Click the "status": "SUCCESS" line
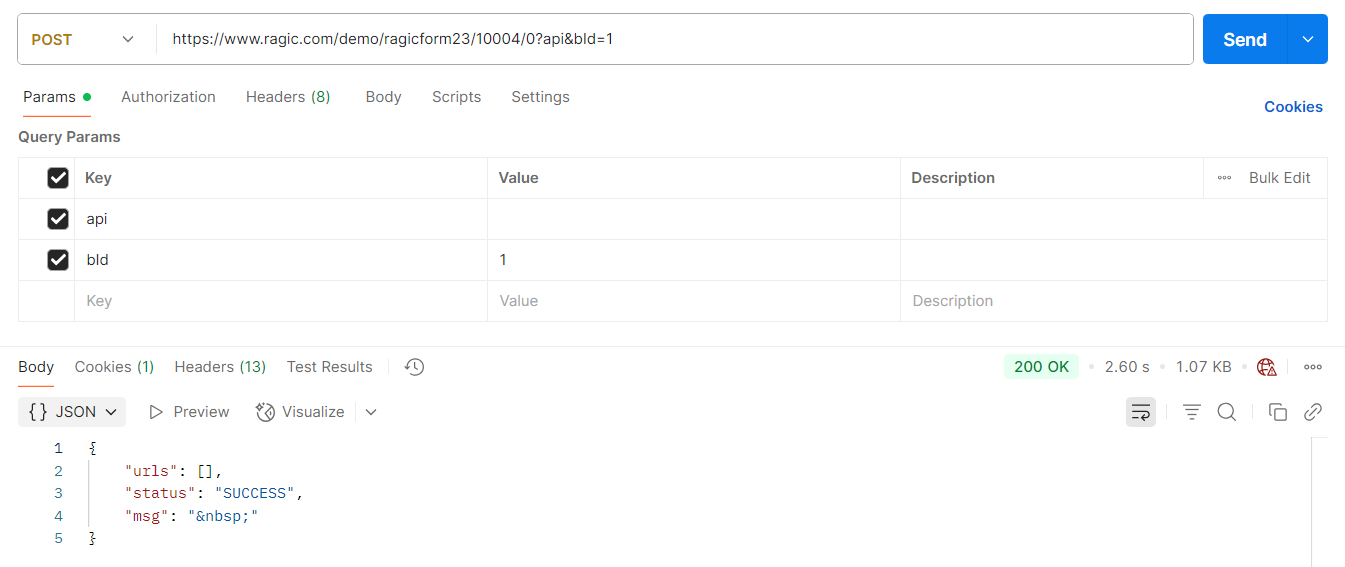This screenshot has width=1345, height=567. coord(213,493)
